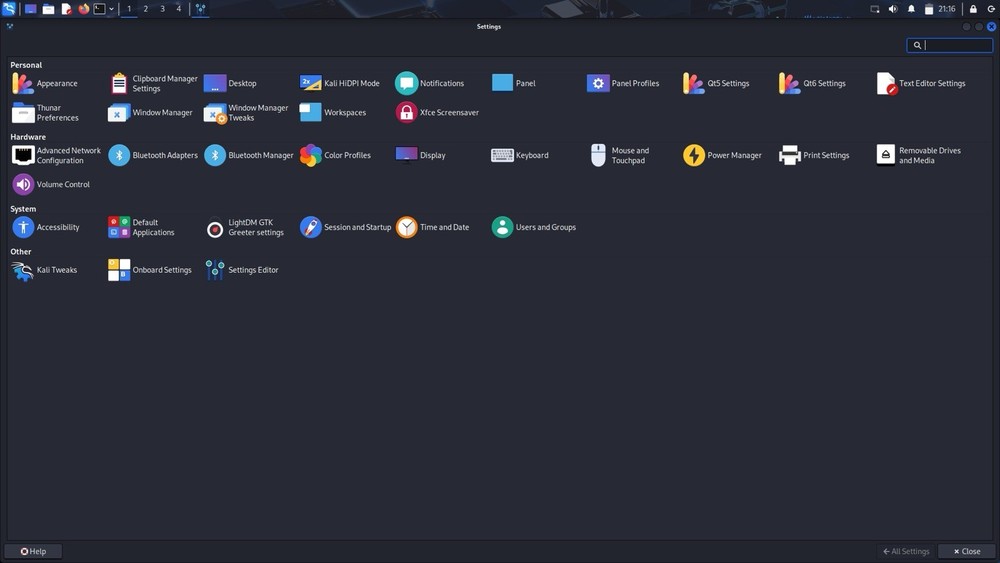Open Qt6 Settings
The image size is (1000, 563).
pyautogui.click(x=812, y=84)
